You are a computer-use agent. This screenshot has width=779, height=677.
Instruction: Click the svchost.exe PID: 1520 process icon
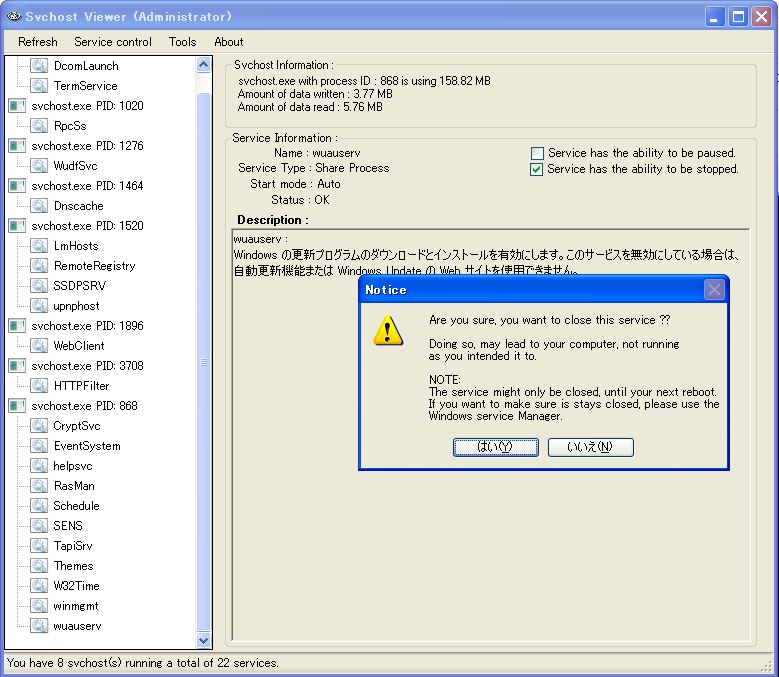tap(17, 226)
